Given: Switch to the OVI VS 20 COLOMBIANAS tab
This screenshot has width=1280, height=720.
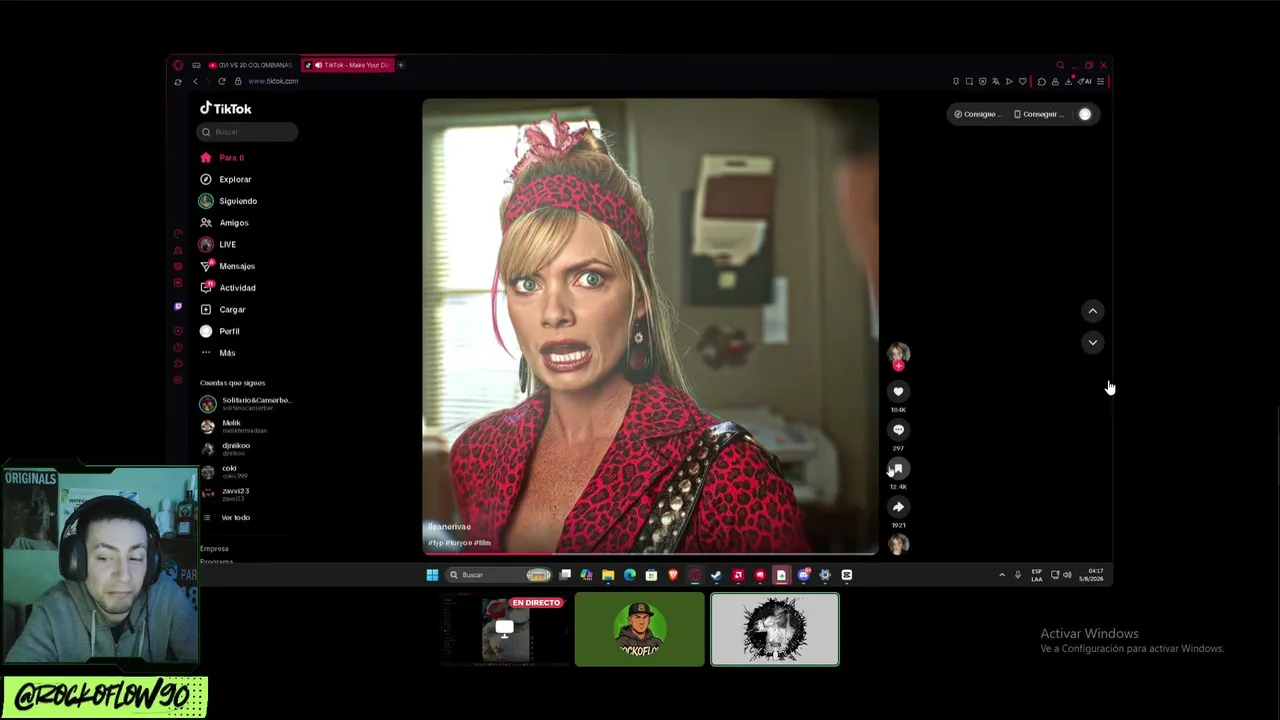Looking at the screenshot, I should tap(251, 65).
